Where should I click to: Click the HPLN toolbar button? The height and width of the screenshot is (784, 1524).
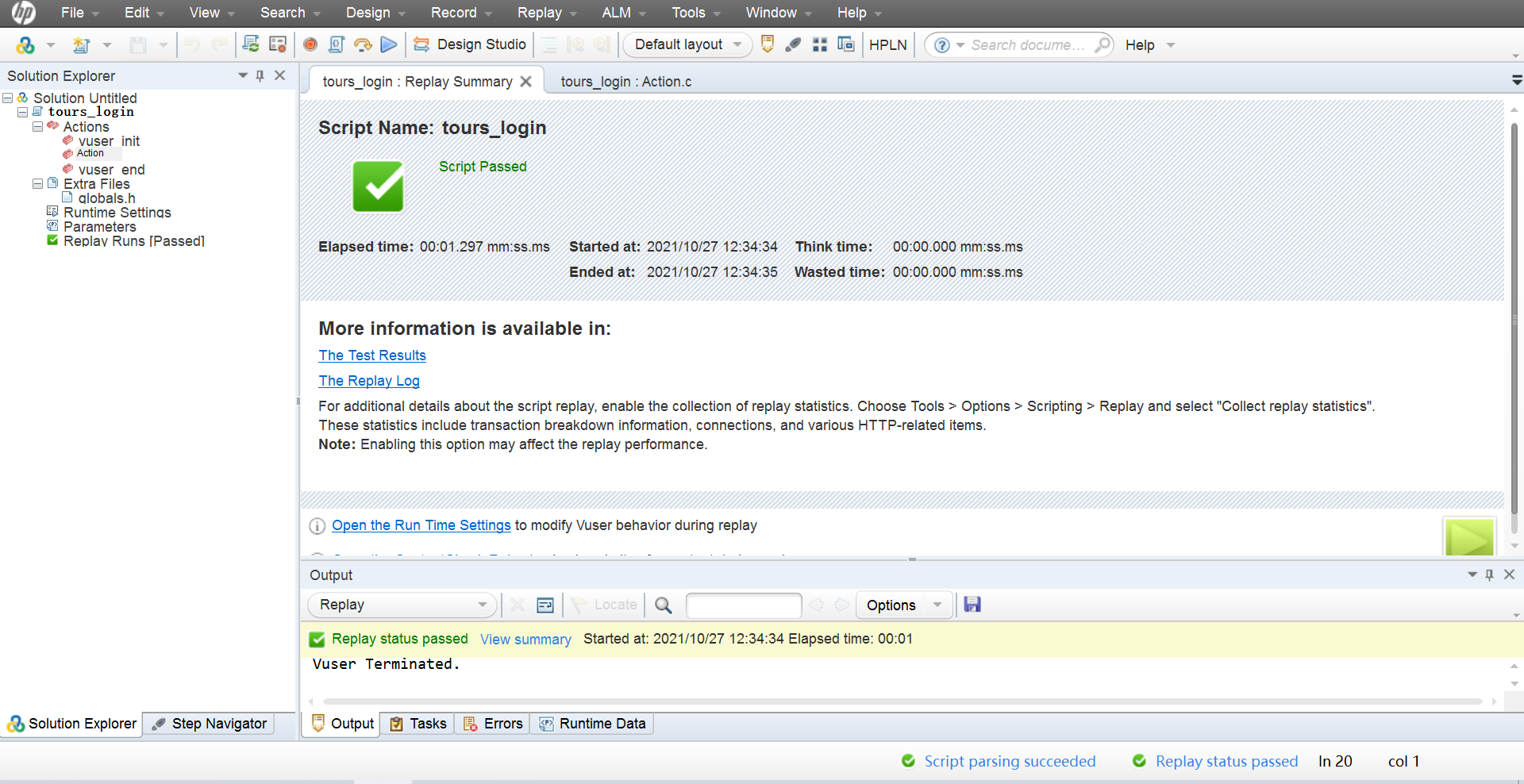[887, 44]
